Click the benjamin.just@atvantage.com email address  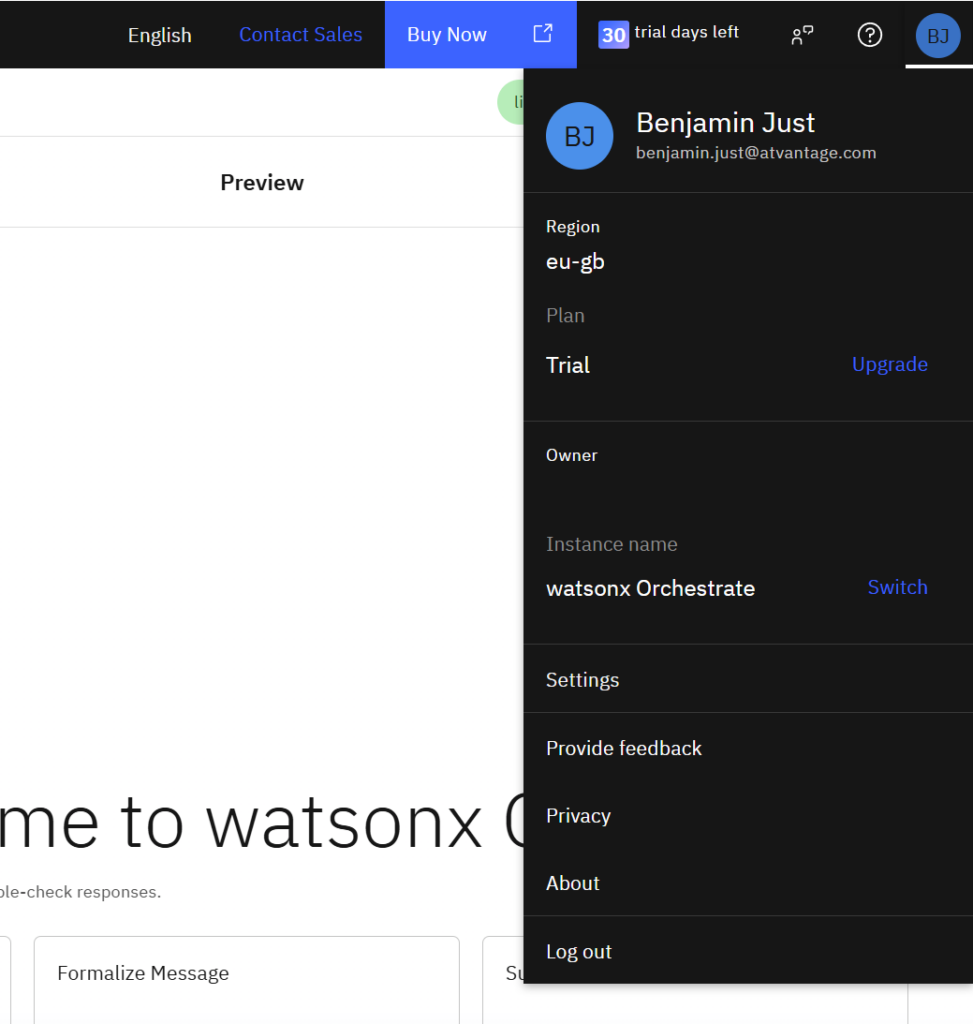click(756, 153)
